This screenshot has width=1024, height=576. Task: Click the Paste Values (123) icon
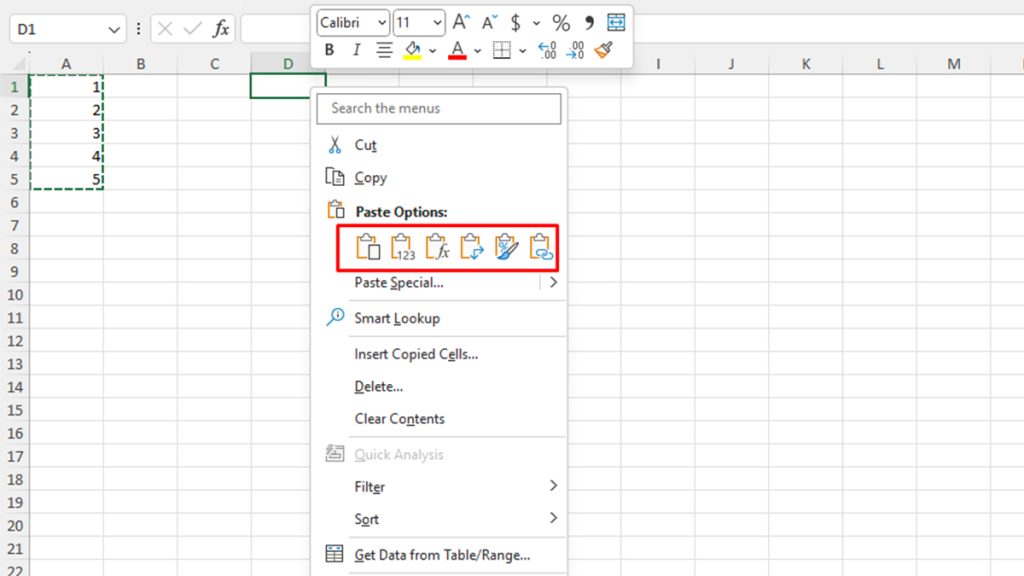point(403,248)
